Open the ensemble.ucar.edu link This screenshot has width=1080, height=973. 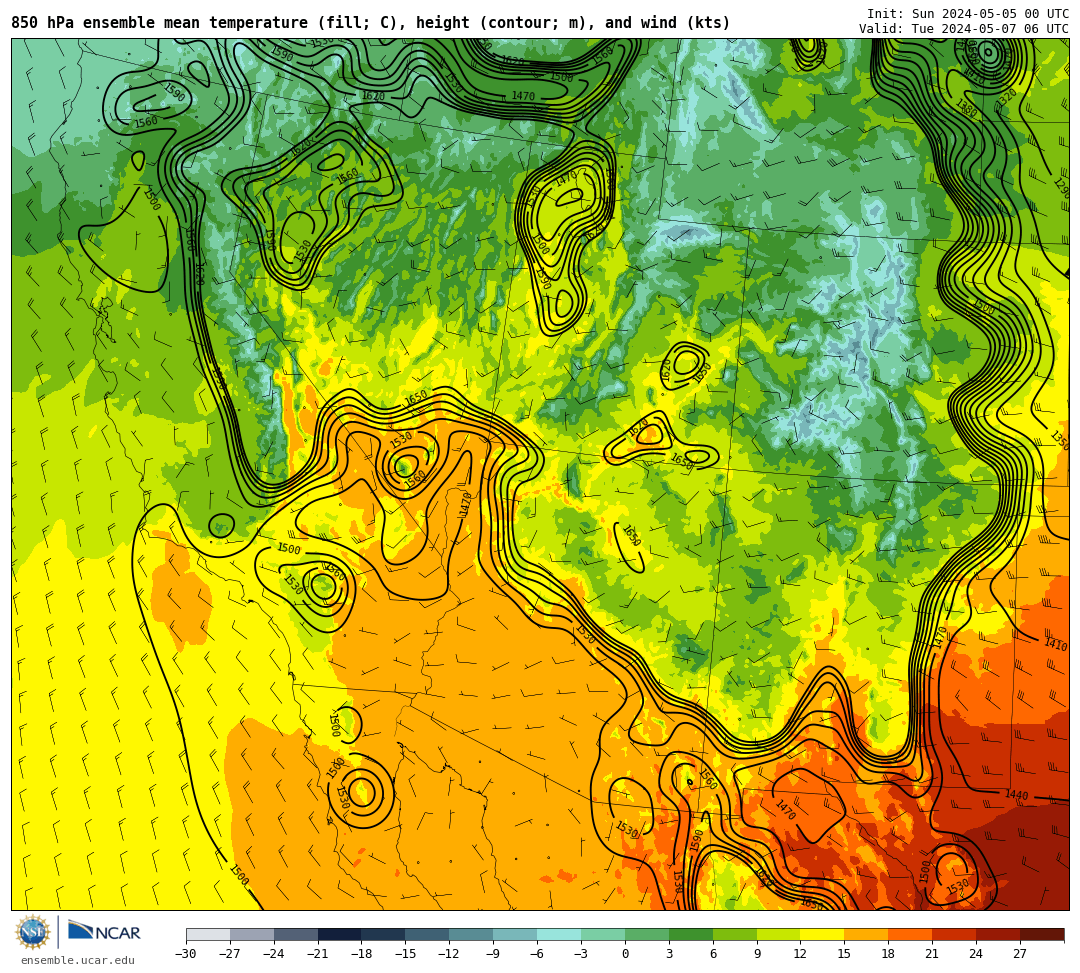78,960
